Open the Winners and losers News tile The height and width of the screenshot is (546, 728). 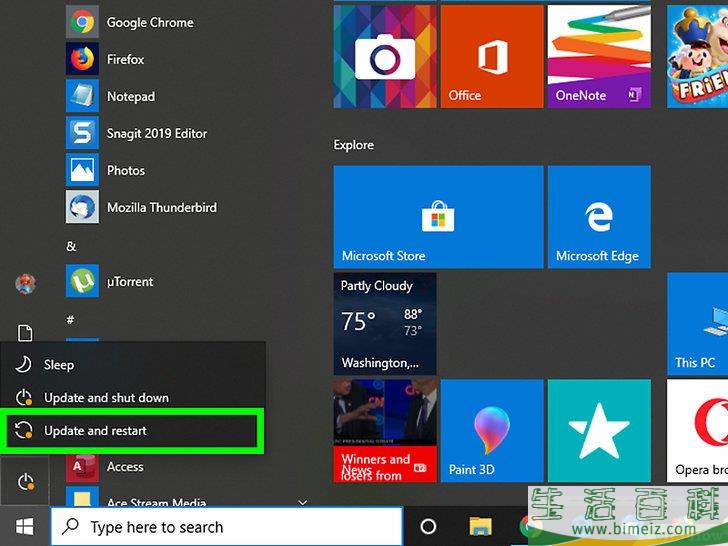pos(385,431)
